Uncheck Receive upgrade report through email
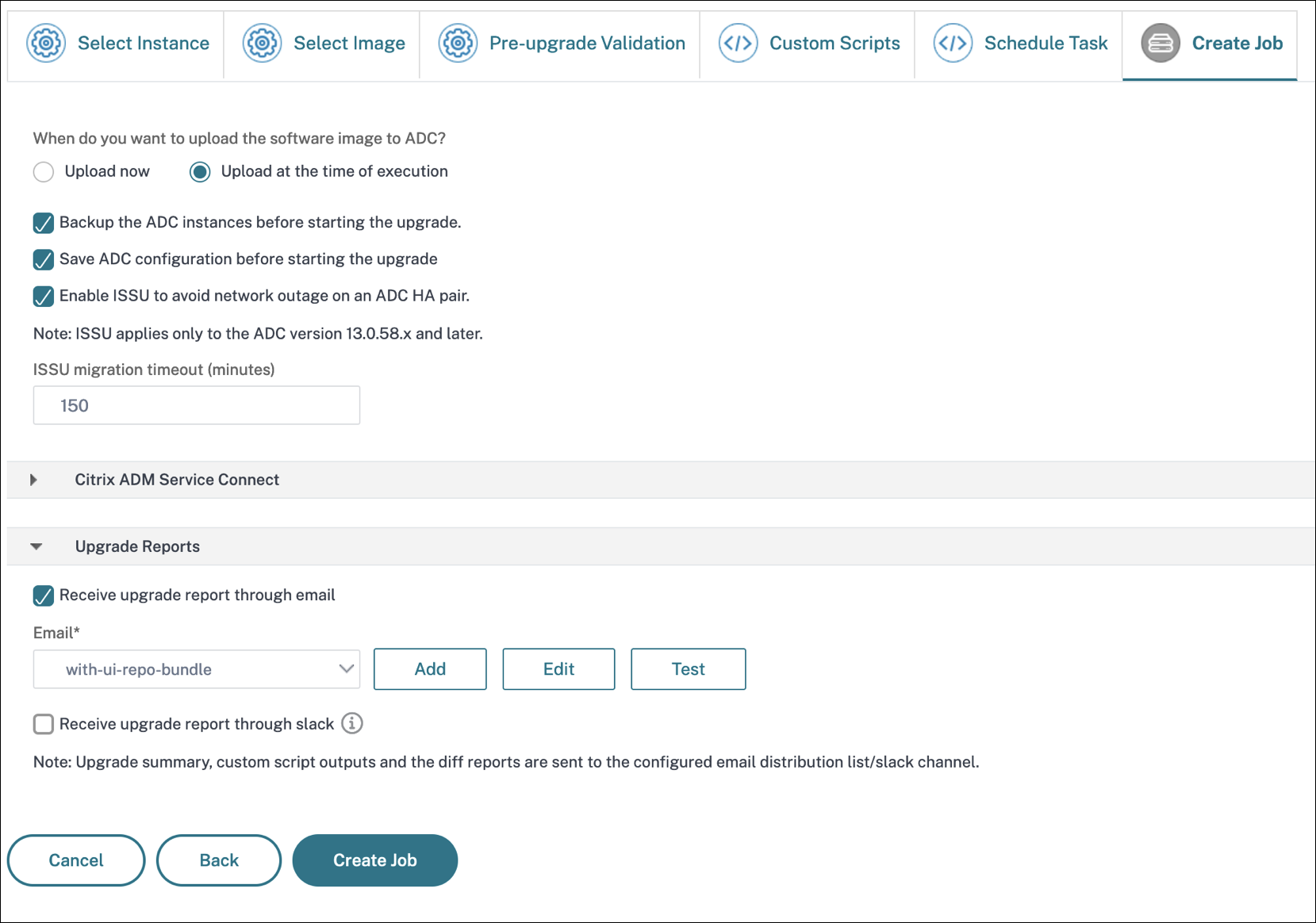Image resolution: width=1316 pixels, height=923 pixels. tap(44, 596)
